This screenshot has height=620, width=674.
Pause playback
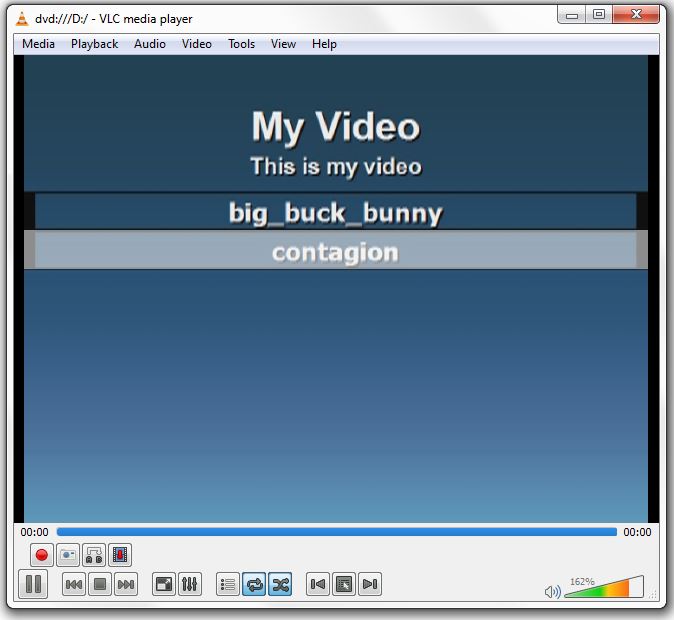click(33, 584)
